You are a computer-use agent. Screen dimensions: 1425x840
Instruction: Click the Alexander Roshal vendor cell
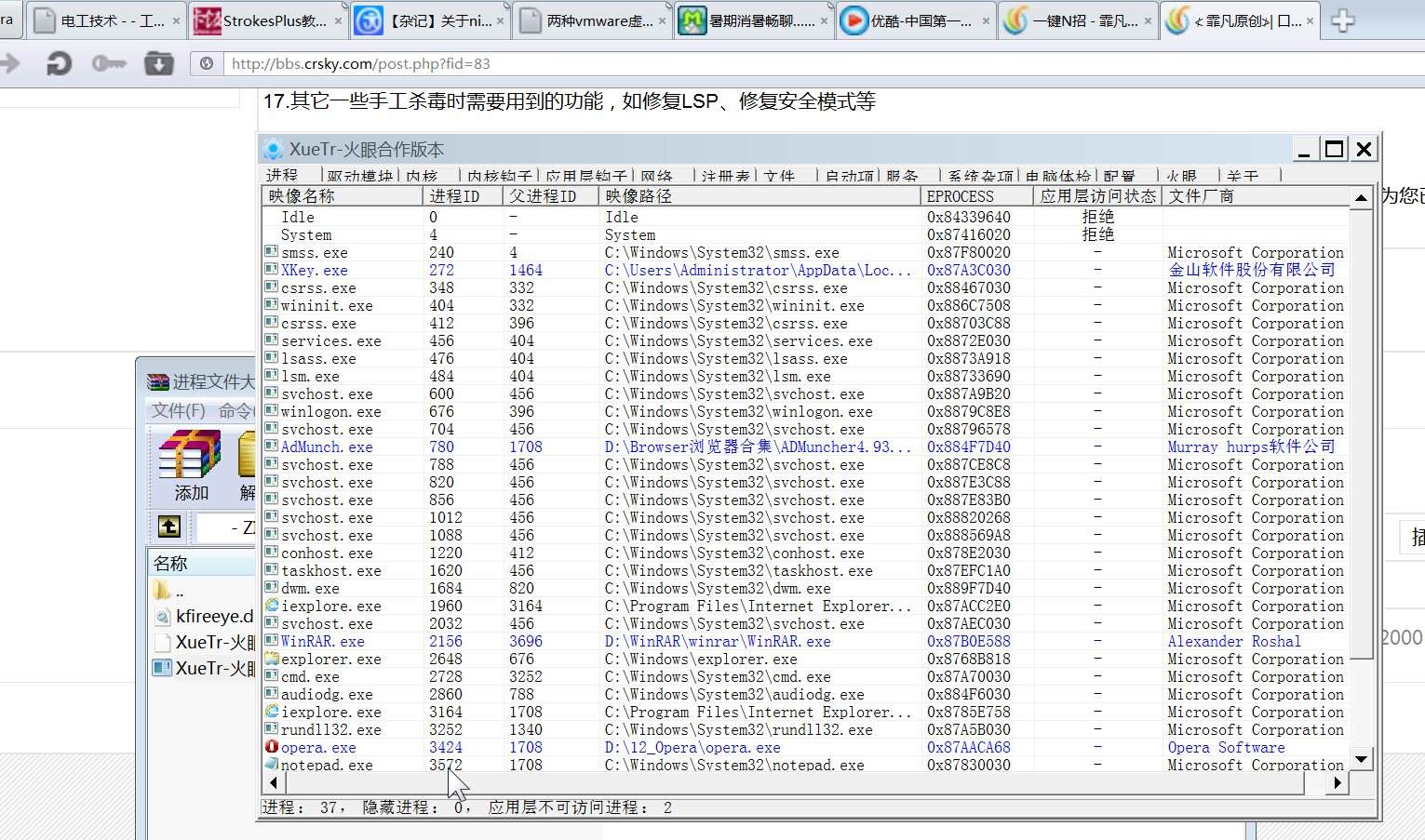(x=1234, y=641)
